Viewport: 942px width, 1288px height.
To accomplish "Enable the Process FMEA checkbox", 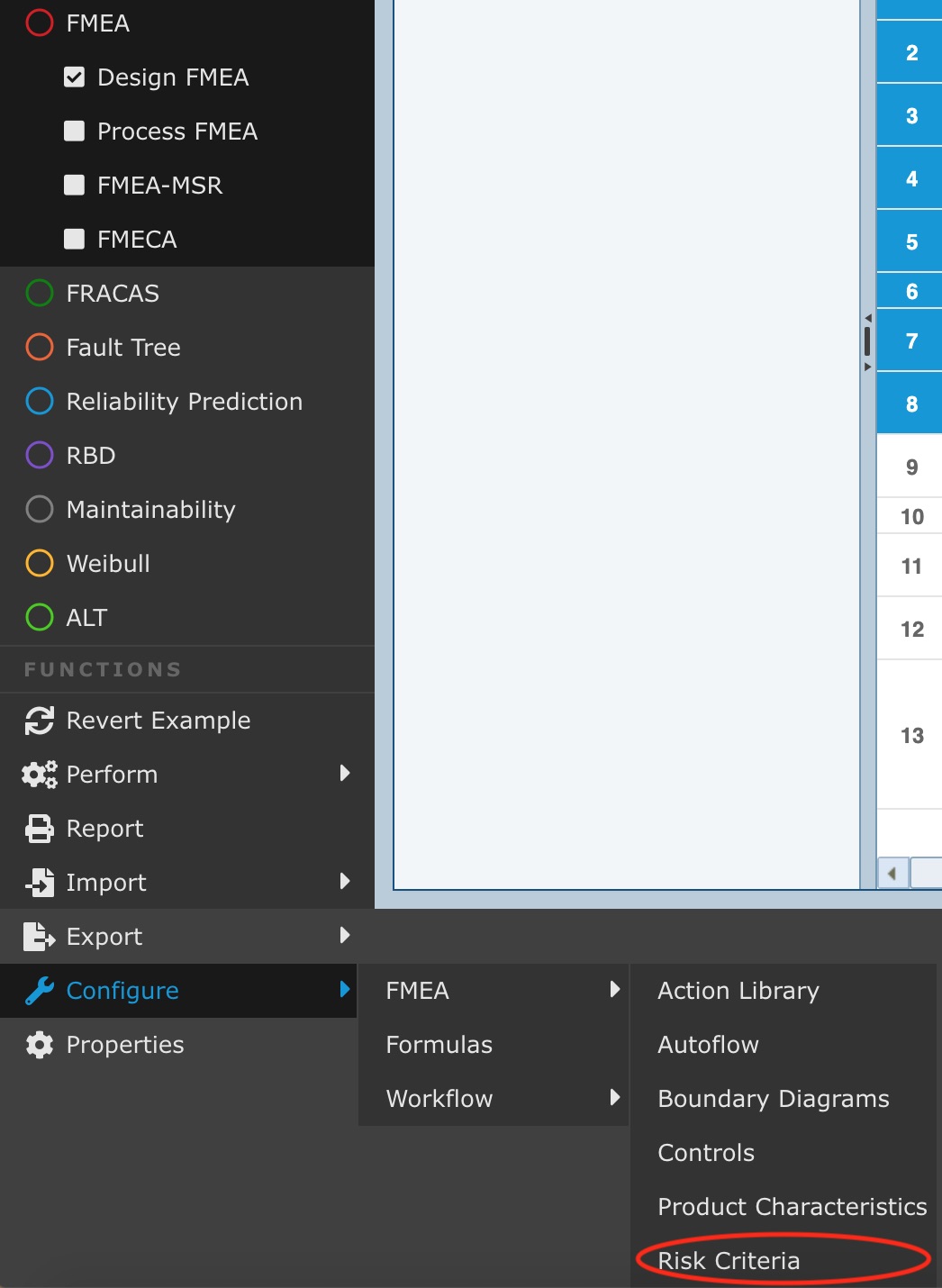I will (x=75, y=132).
